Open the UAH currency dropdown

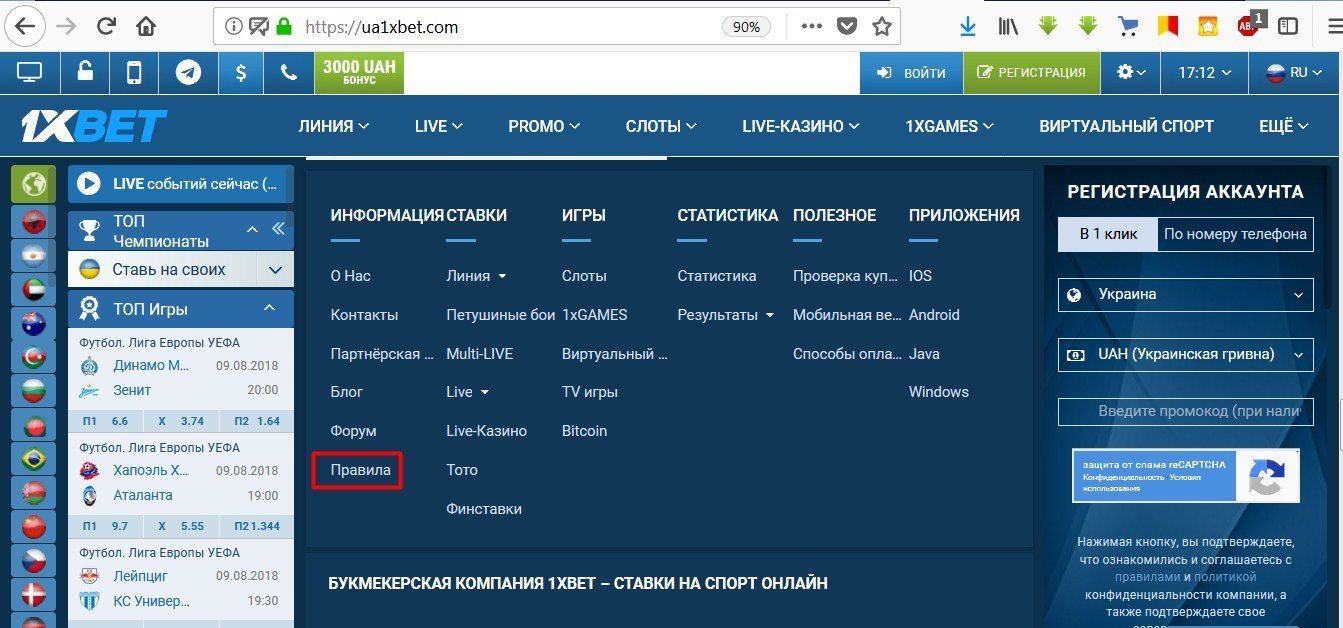(1185, 354)
